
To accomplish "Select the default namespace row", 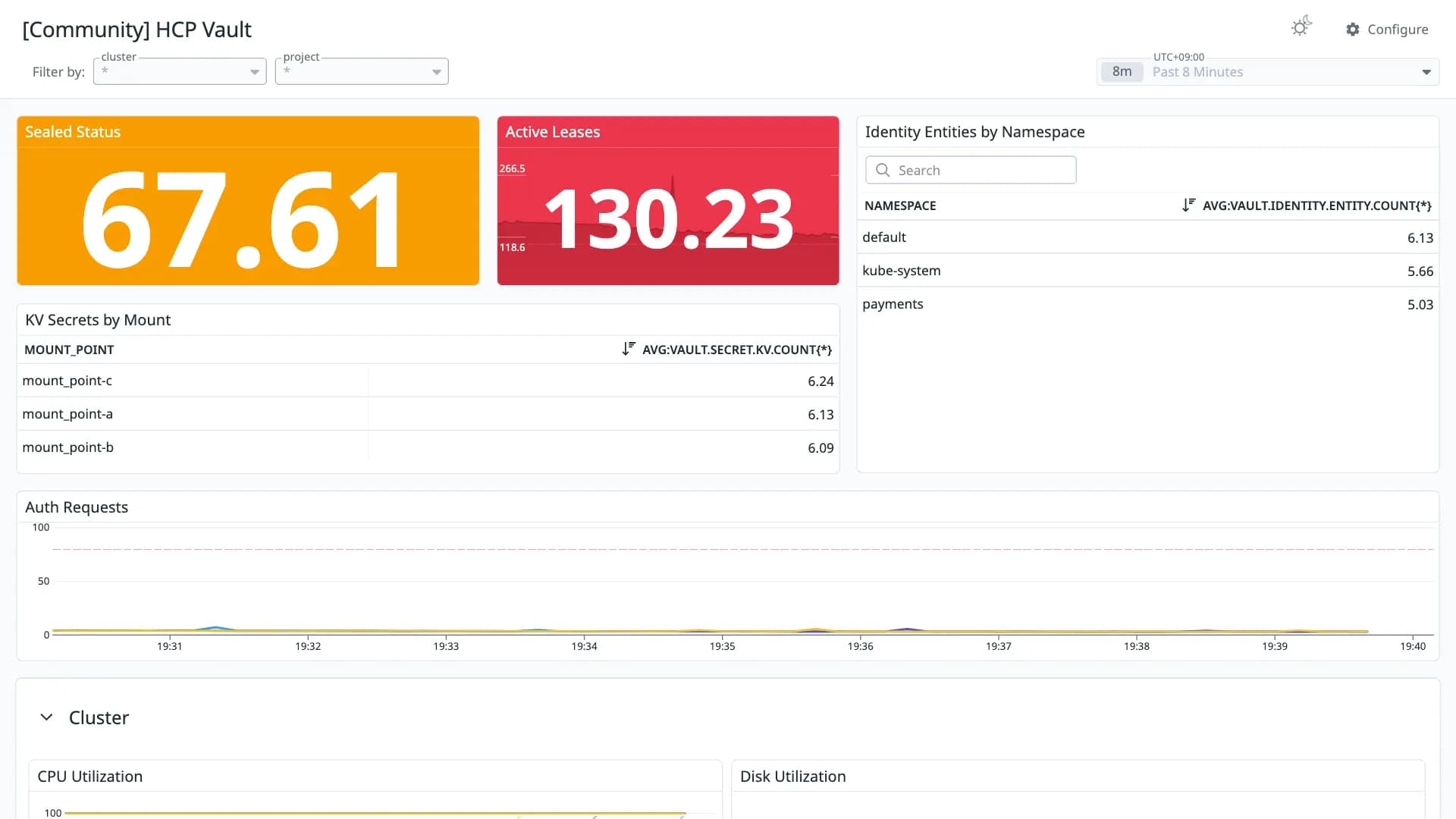I will pyautogui.click(x=1147, y=237).
